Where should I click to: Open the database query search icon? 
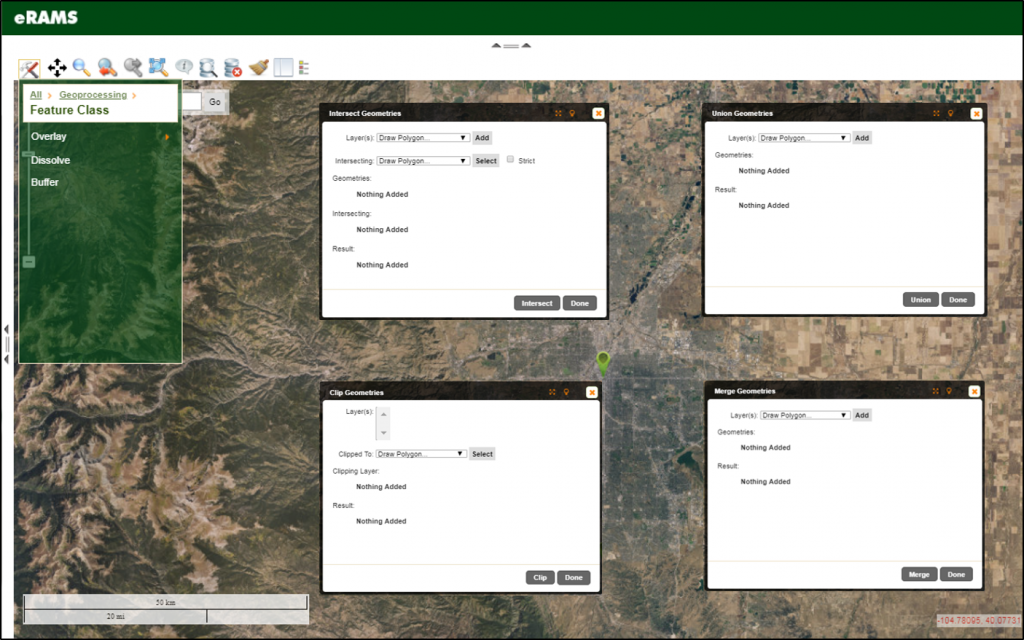208,68
